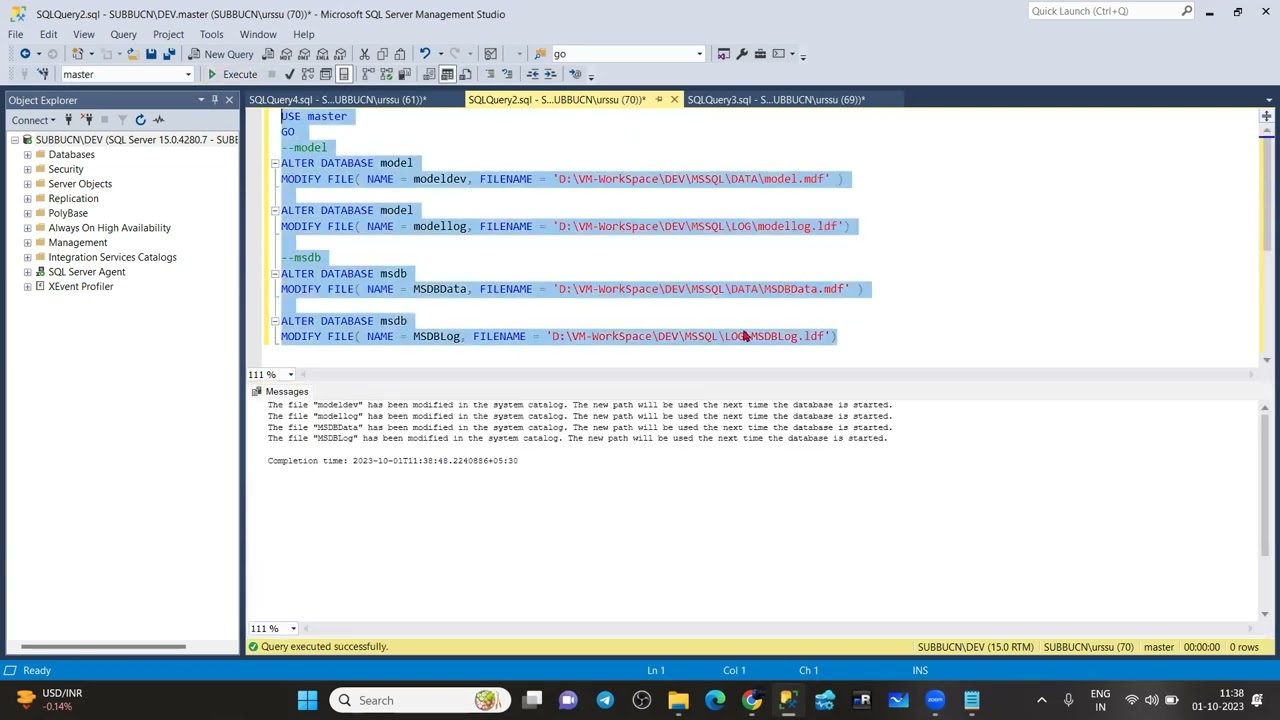Viewport: 1280px width, 720px height.
Task: Toggle Include Live Query Statistics
Action: (386, 74)
